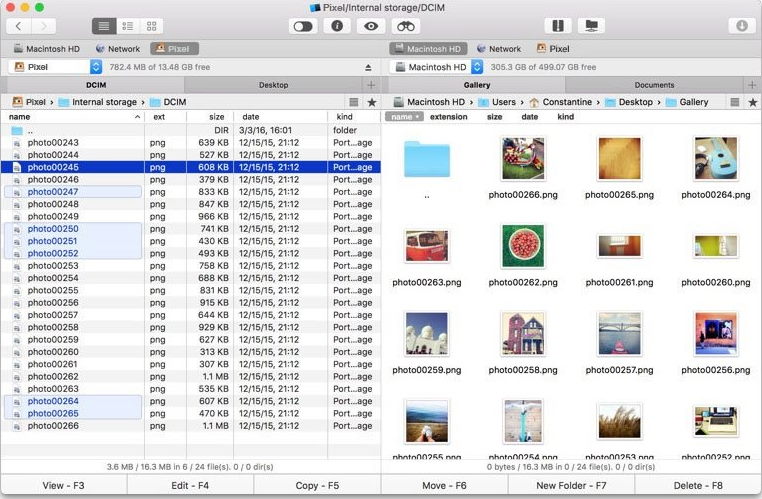Sort left panel by size column
Image resolution: width=762 pixels, height=499 pixels.
coord(210,117)
